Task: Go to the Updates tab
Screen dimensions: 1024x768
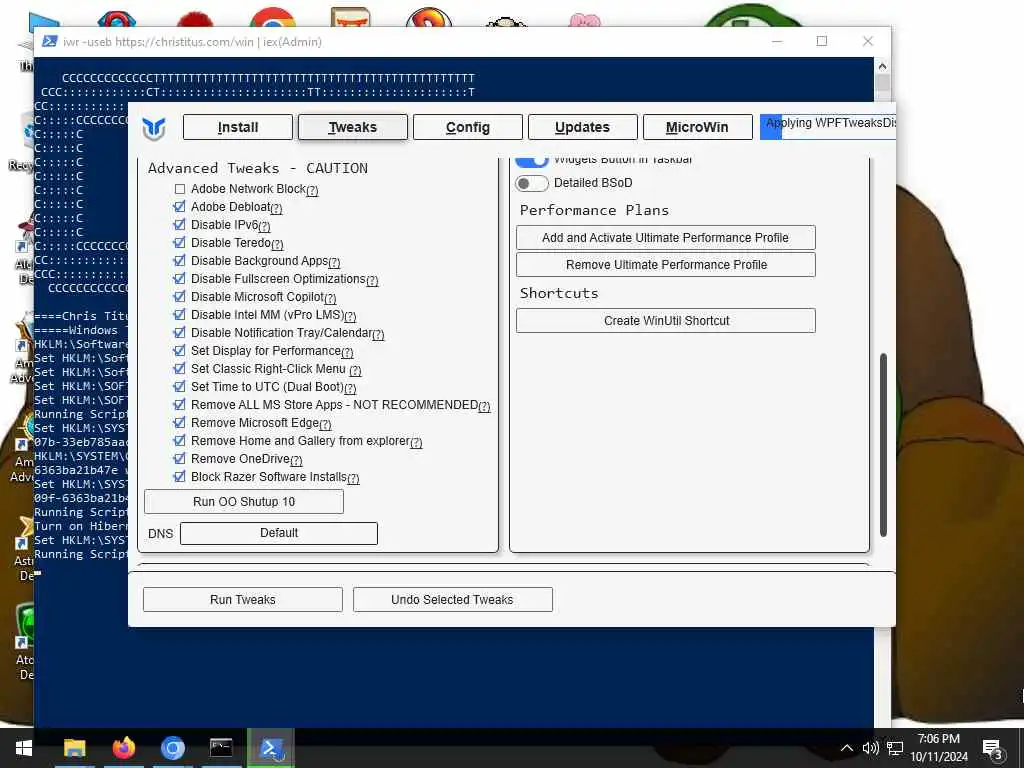Action: (x=583, y=127)
